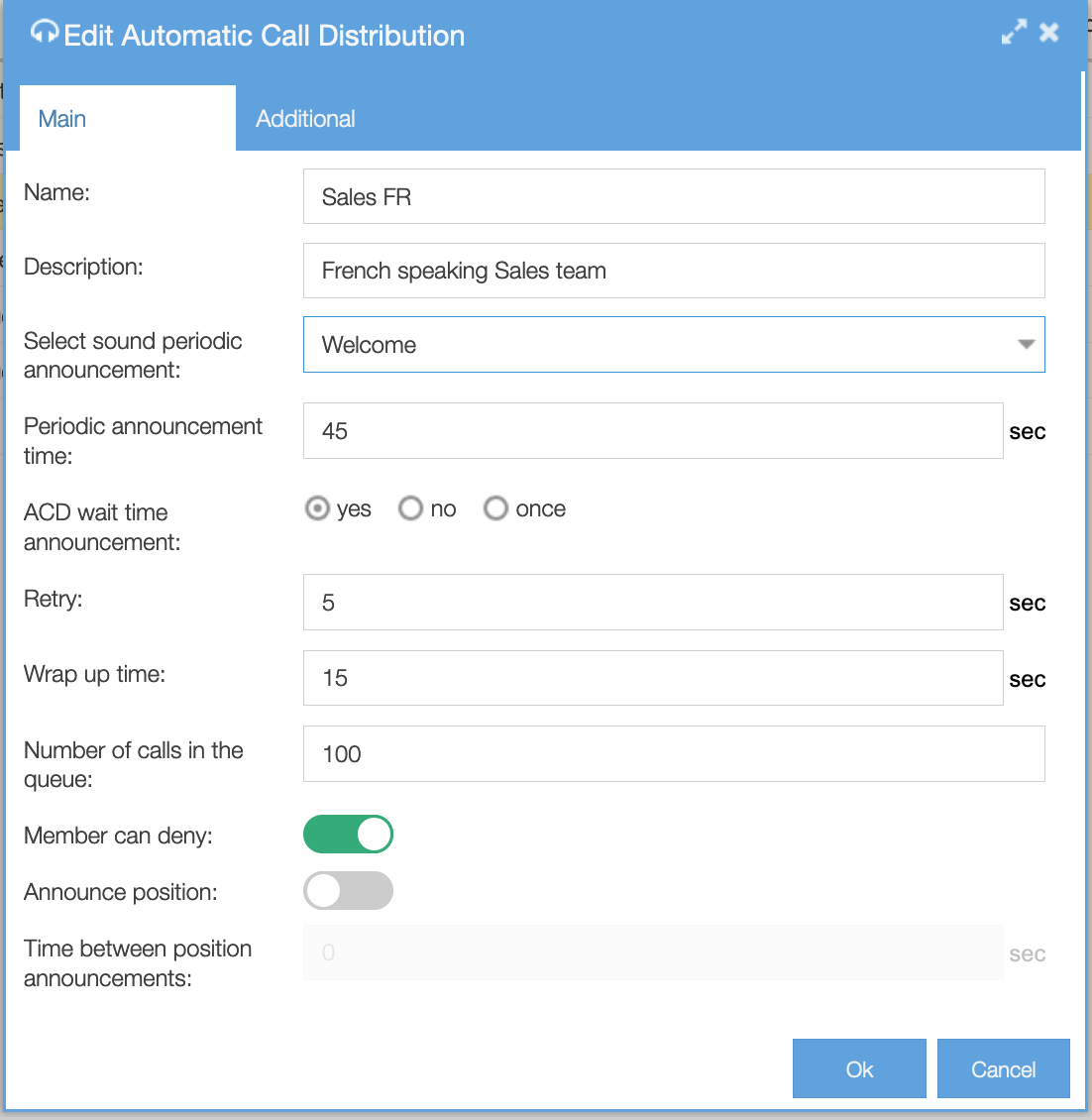
Task: Enable the 'Announce position' toggle
Action: click(x=348, y=890)
